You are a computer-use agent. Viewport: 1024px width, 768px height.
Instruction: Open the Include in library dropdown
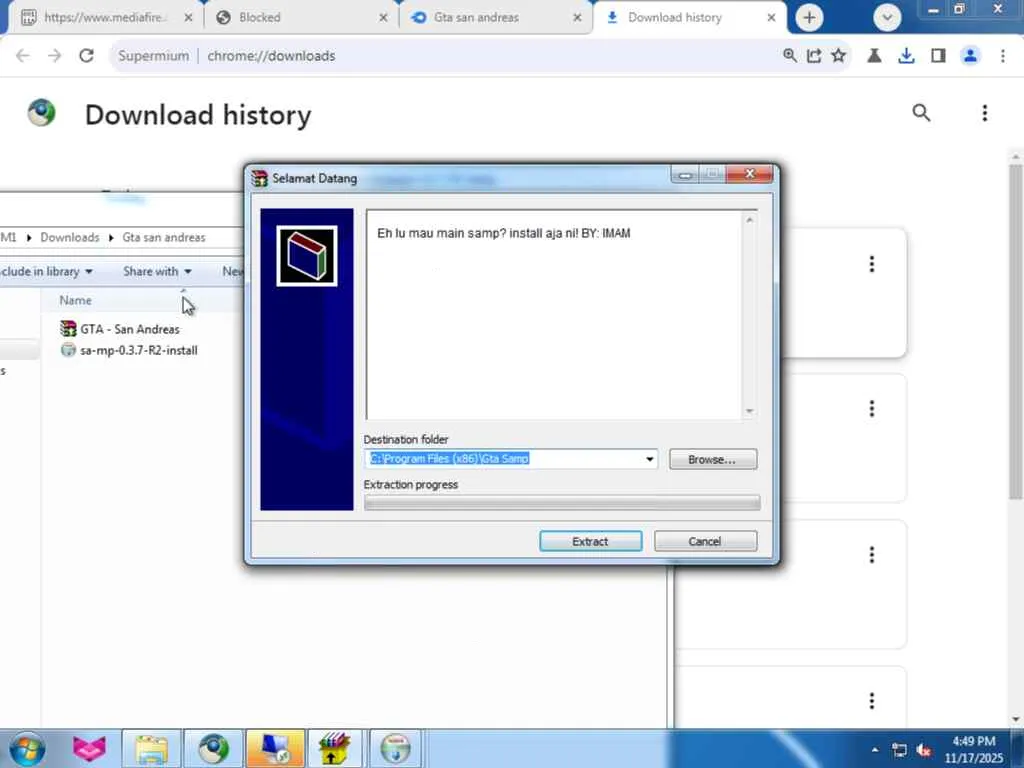[46, 271]
